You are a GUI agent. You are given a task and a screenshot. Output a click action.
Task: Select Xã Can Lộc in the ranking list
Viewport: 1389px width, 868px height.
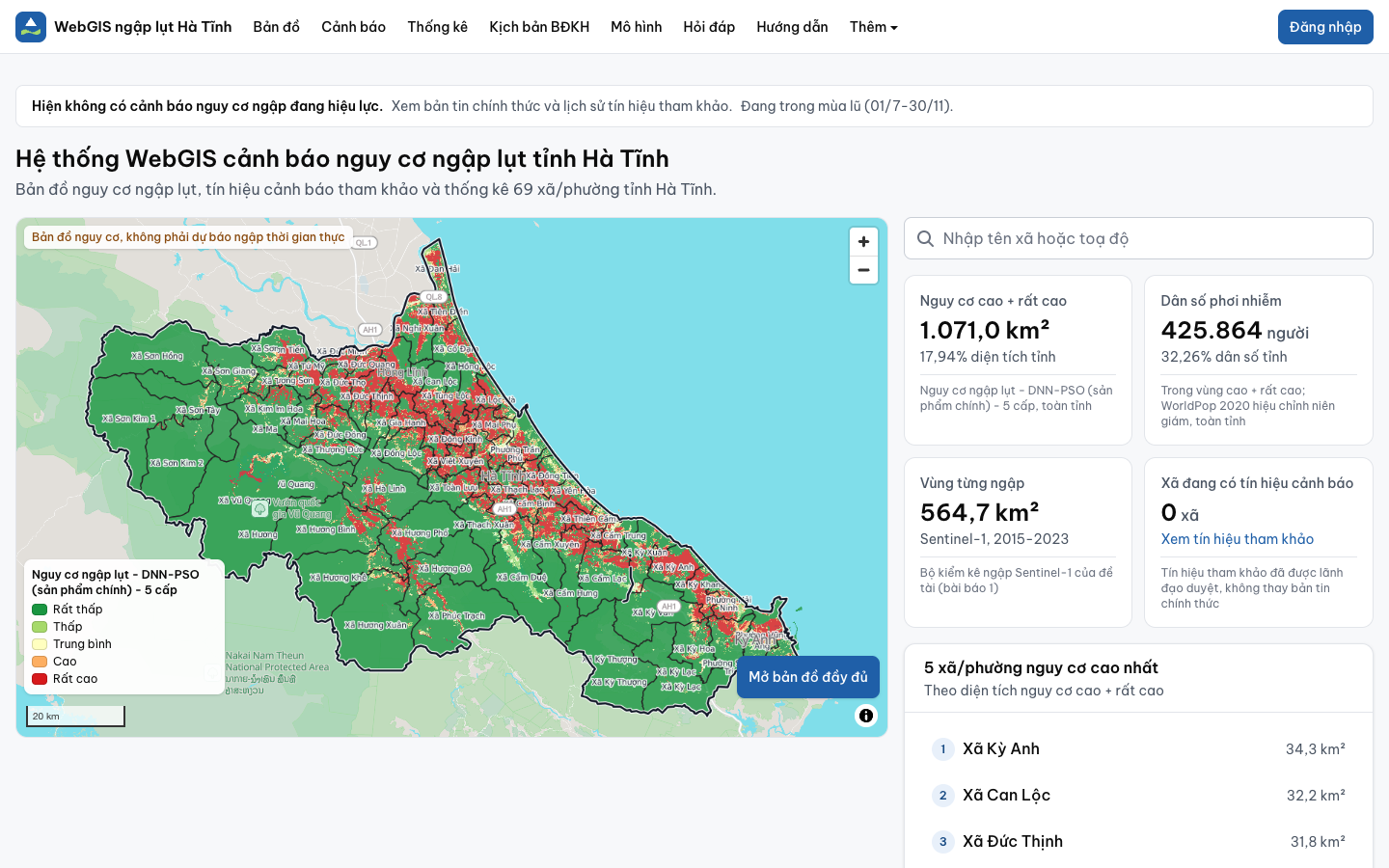(1138, 795)
